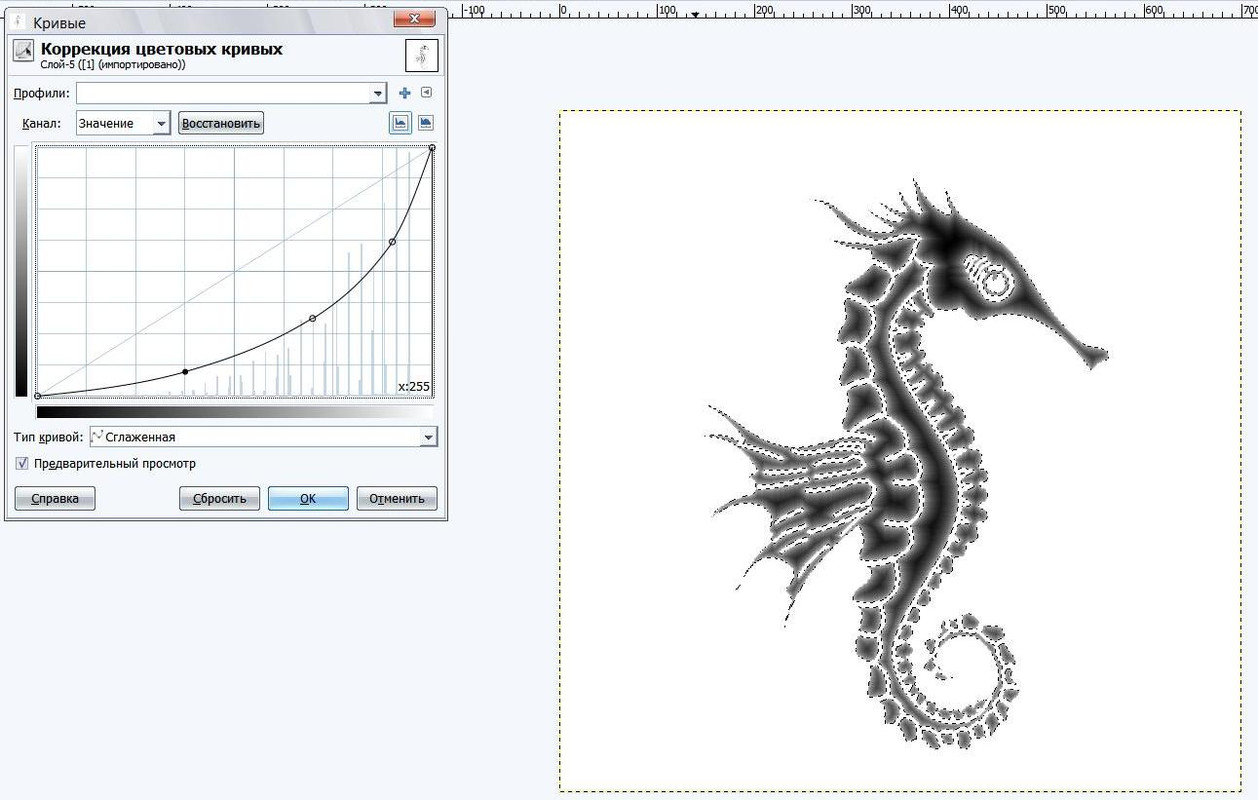Open the Канал Значение dropdown

click(123, 123)
